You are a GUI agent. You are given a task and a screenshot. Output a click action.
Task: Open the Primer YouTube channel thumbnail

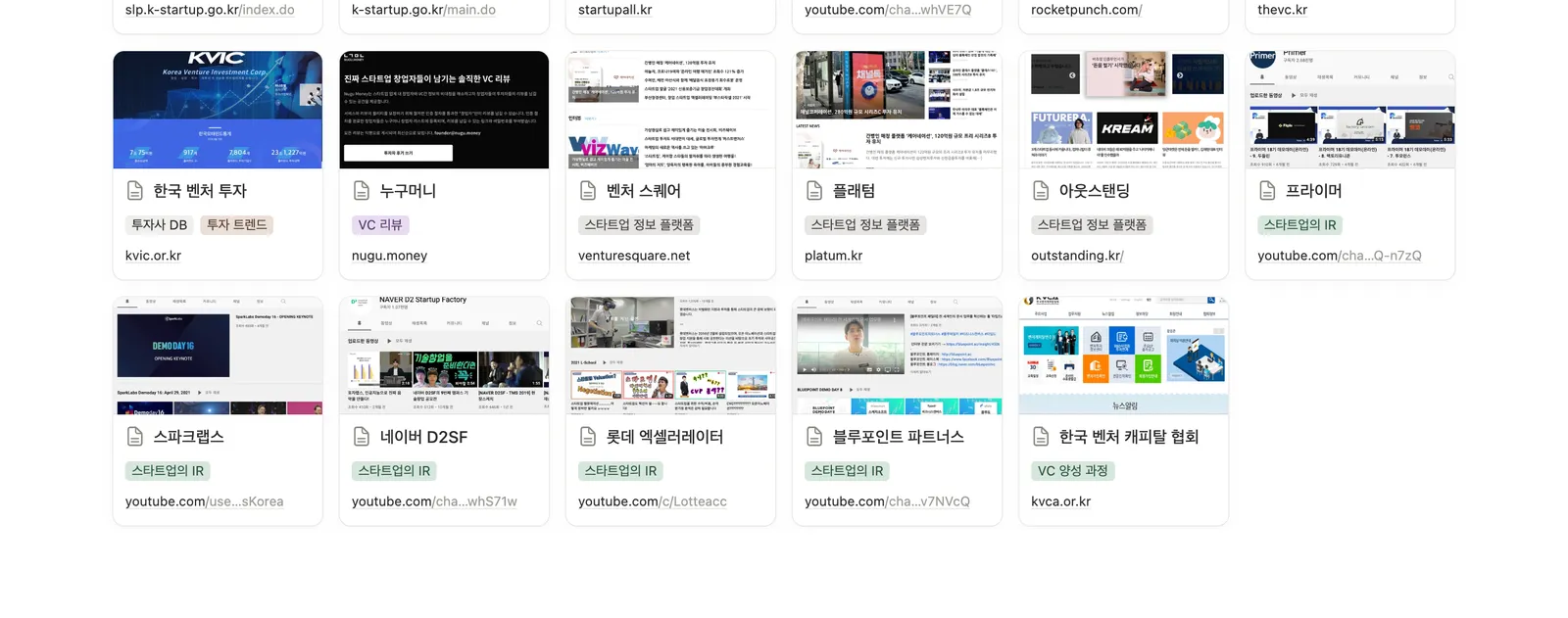[1349, 110]
